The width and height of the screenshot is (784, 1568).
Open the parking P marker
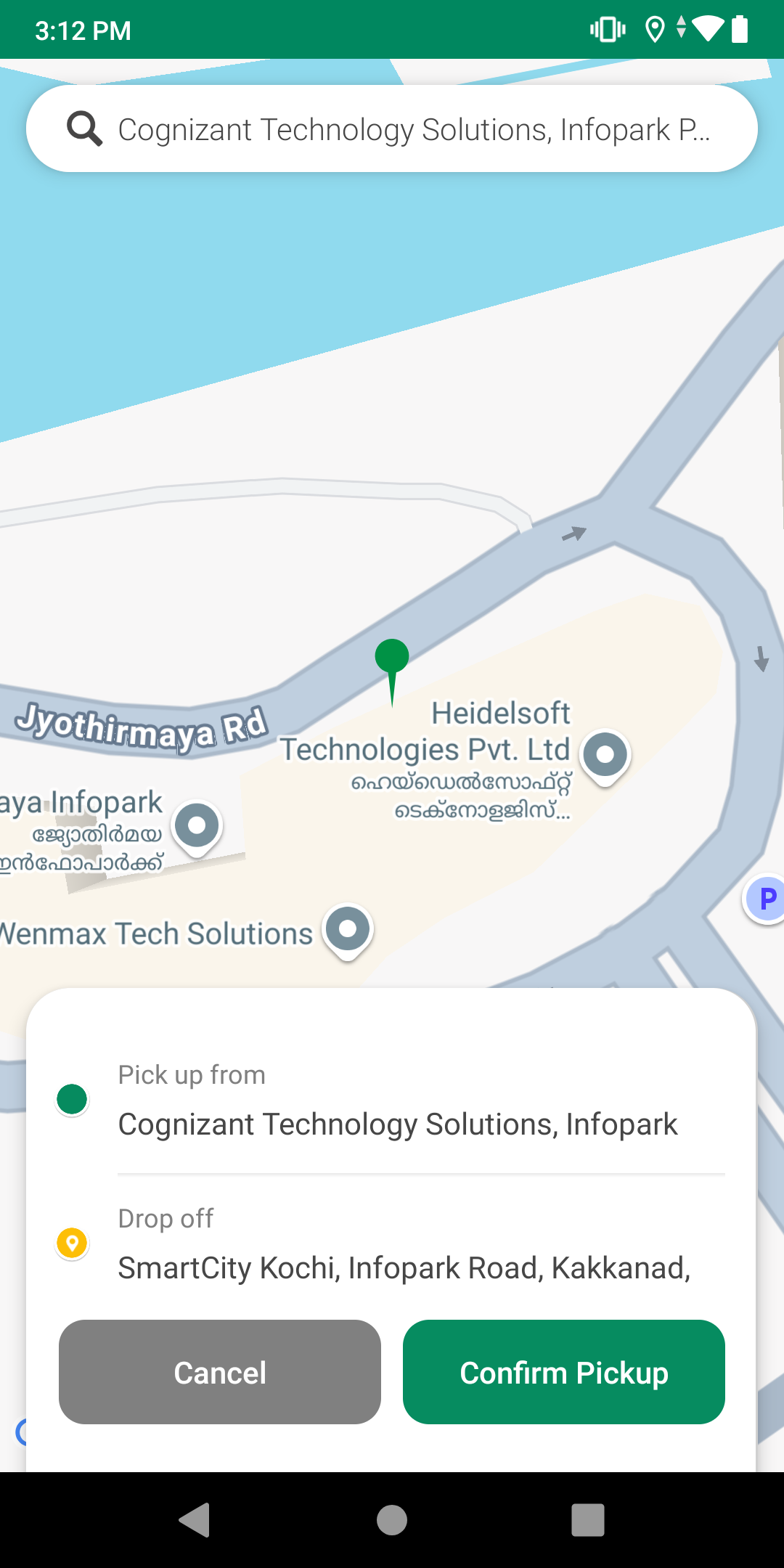pos(764,899)
